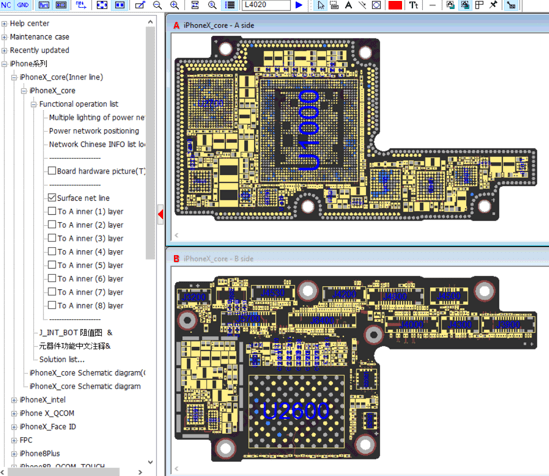The width and height of the screenshot is (549, 476).
Task: Click the zoom out magnifier icon
Action: [x=157, y=5]
